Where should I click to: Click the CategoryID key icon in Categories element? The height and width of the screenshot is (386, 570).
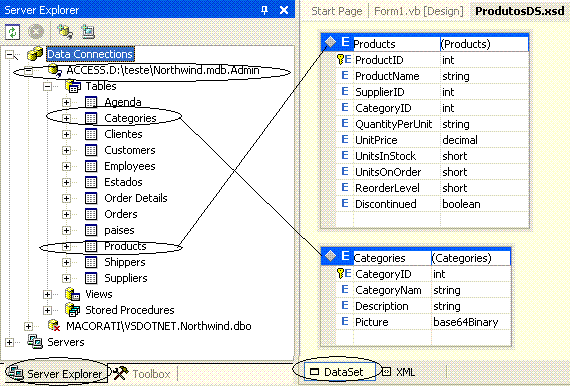tap(340, 273)
